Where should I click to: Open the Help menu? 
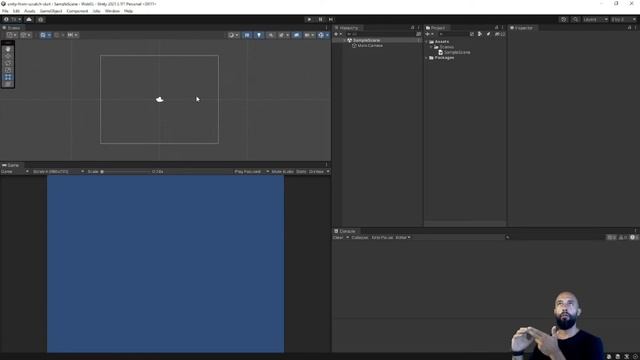tap(128, 11)
